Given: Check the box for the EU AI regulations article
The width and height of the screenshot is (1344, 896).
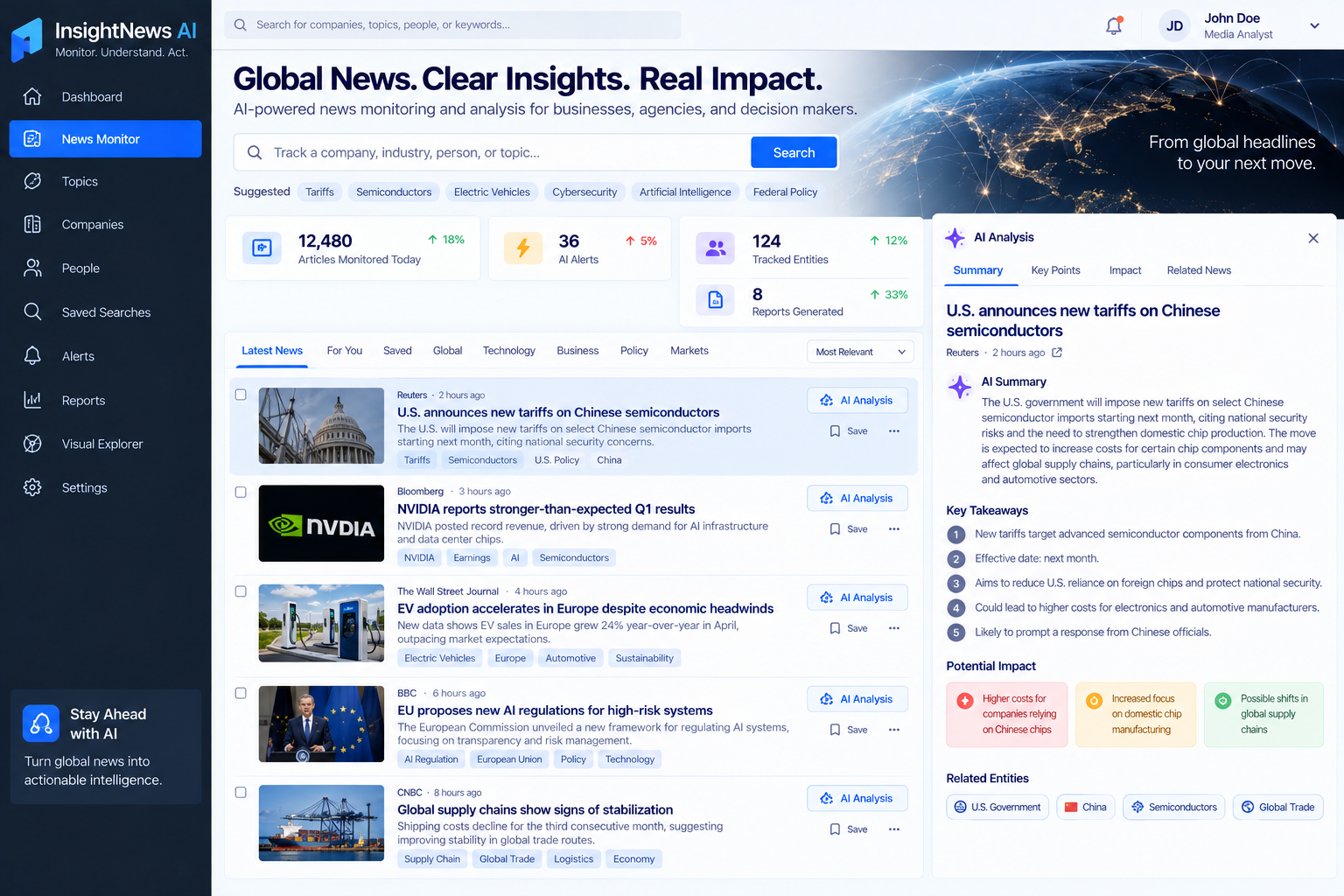Looking at the screenshot, I should click(x=241, y=693).
